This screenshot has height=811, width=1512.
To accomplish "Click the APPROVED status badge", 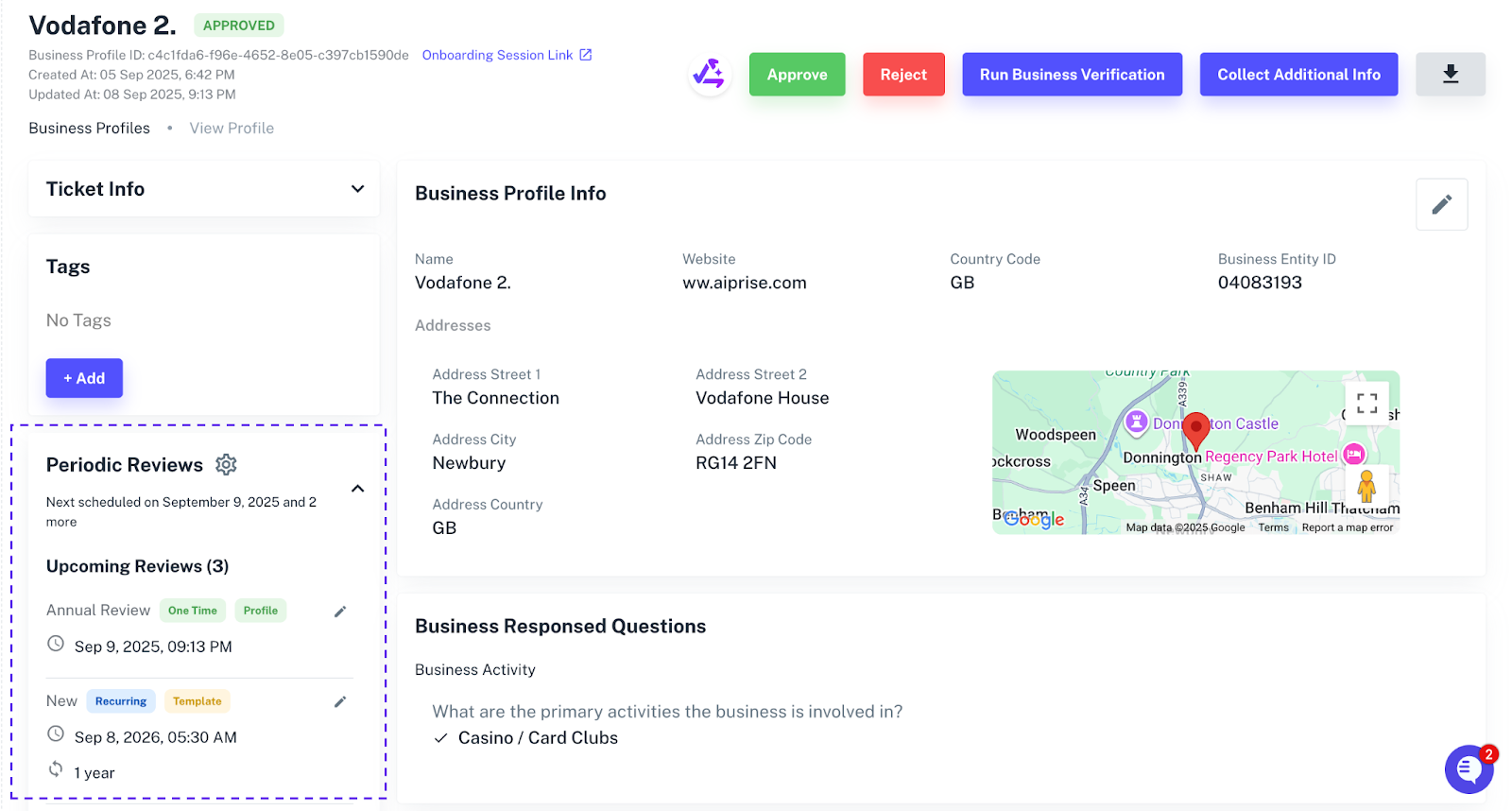I will coord(239,26).
